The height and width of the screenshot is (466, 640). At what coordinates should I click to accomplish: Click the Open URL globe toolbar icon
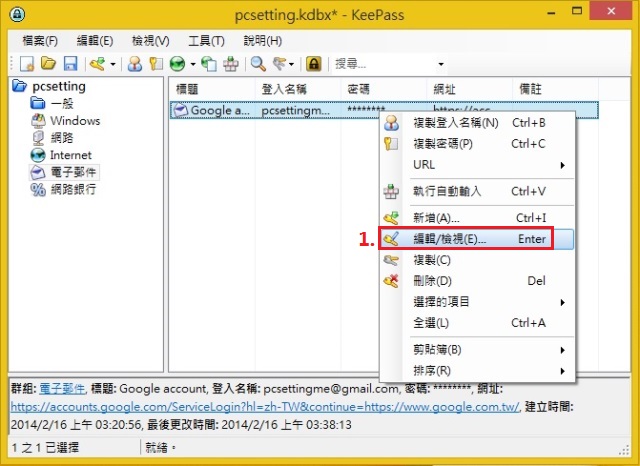pyautogui.click(x=178, y=64)
